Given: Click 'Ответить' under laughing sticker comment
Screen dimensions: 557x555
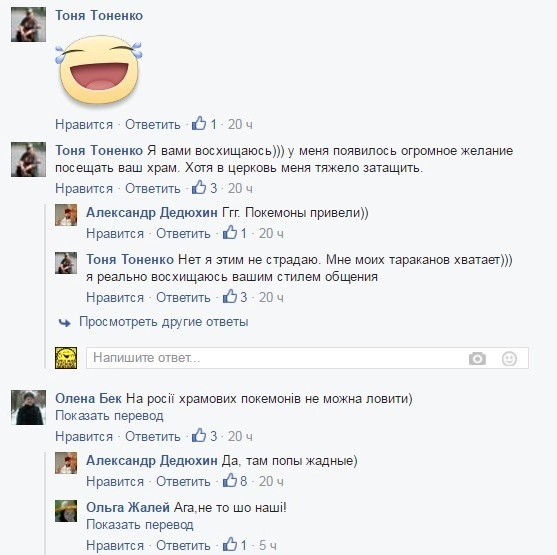Looking at the screenshot, I should pyautogui.click(x=153, y=125).
